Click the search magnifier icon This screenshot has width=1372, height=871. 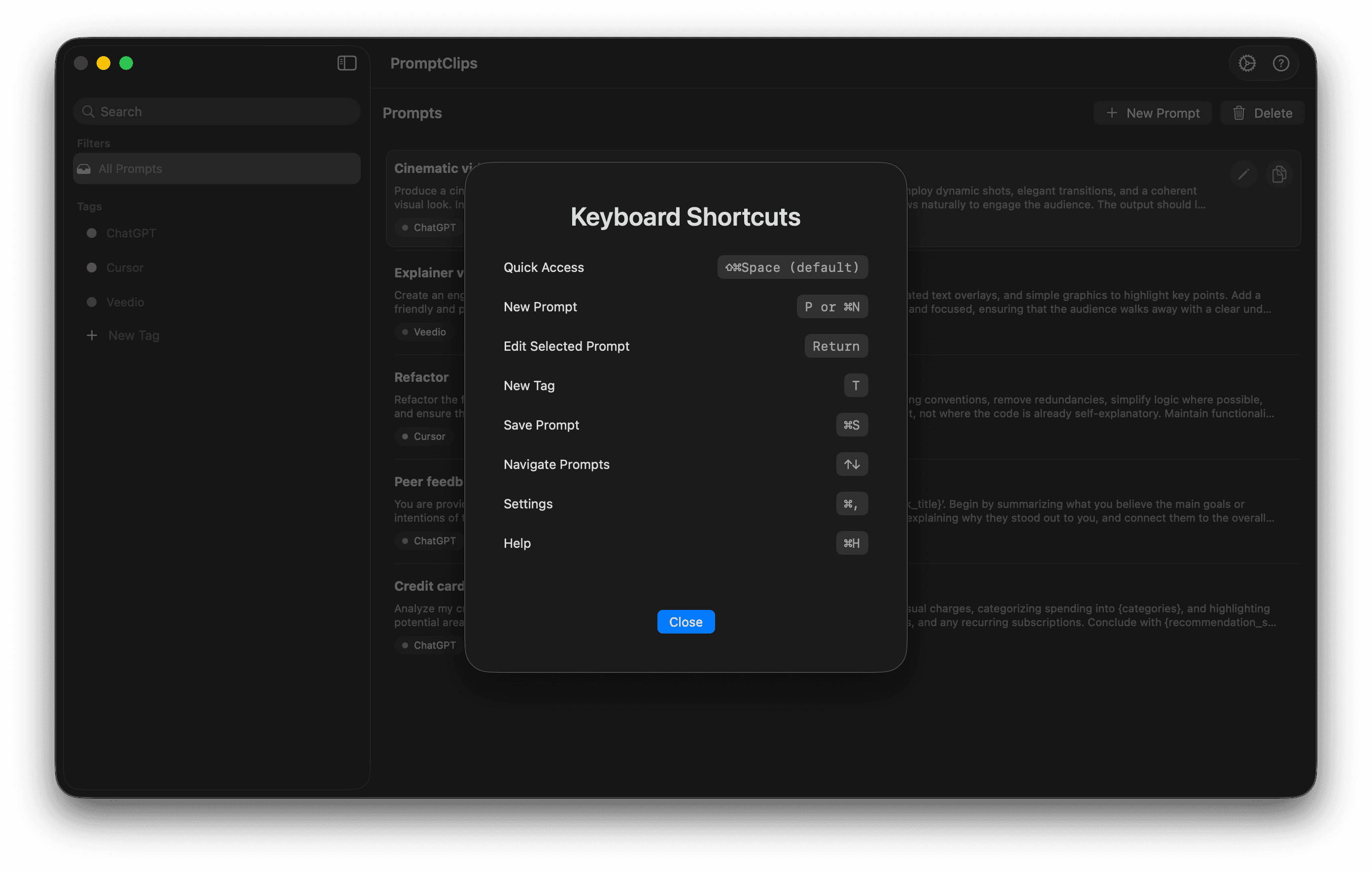pyautogui.click(x=88, y=112)
